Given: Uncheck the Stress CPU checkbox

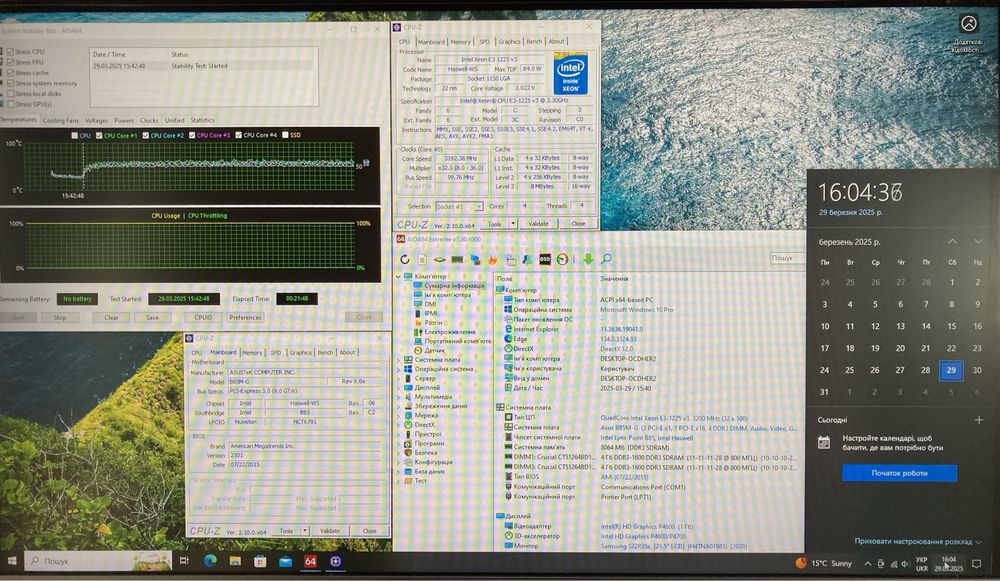Looking at the screenshot, I should 11,52.
